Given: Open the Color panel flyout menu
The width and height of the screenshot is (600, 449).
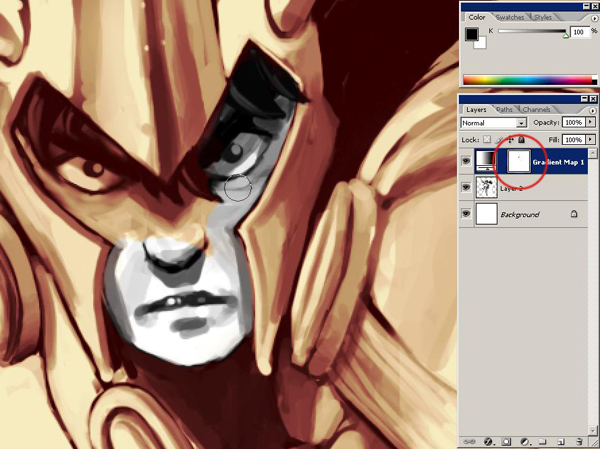Looking at the screenshot, I should (593, 18).
